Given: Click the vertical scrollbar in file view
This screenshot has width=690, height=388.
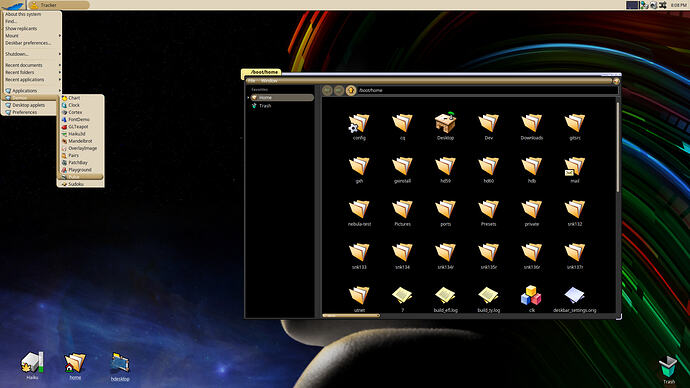Looking at the screenshot, I should 618,147.
